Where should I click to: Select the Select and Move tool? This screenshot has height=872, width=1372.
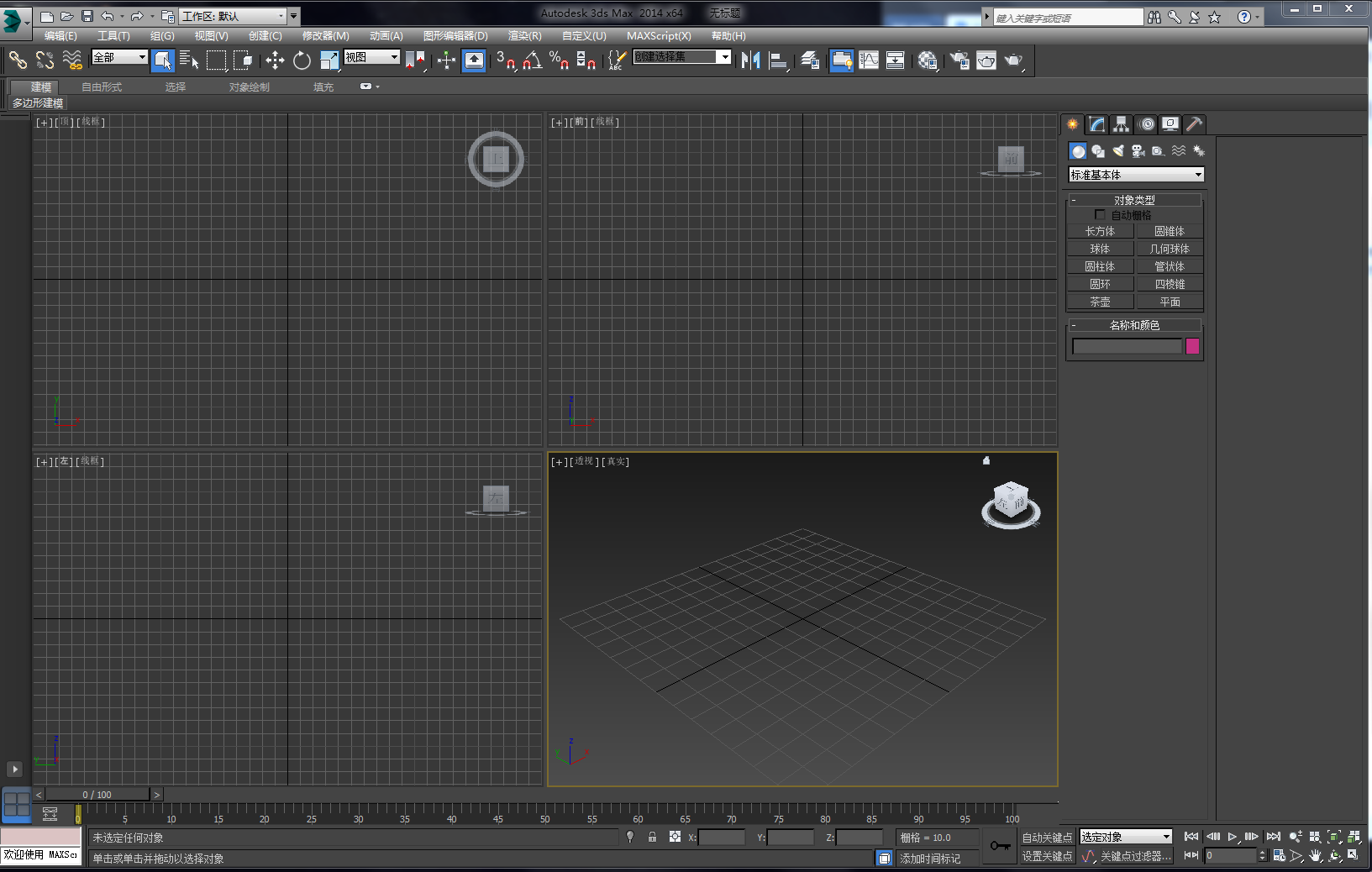[275, 60]
